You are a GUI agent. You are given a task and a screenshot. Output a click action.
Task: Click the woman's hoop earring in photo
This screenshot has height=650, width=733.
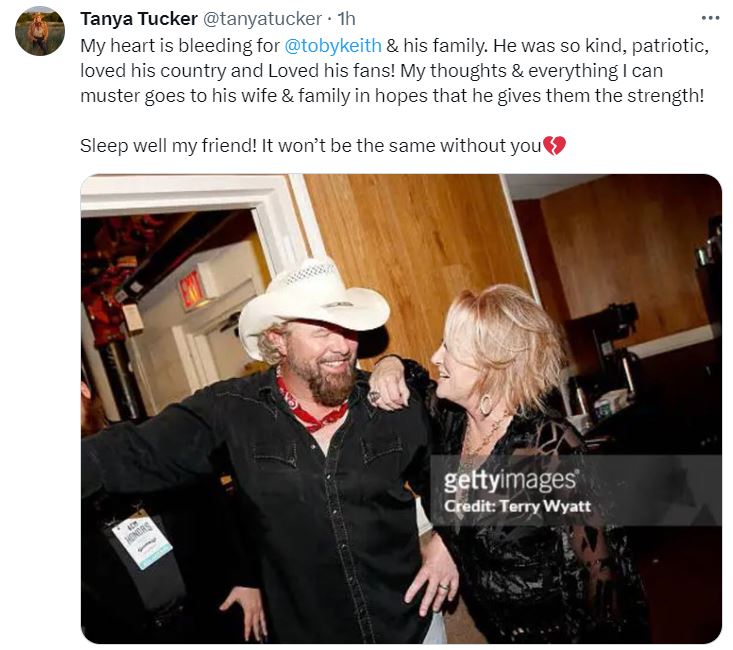[x=486, y=404]
